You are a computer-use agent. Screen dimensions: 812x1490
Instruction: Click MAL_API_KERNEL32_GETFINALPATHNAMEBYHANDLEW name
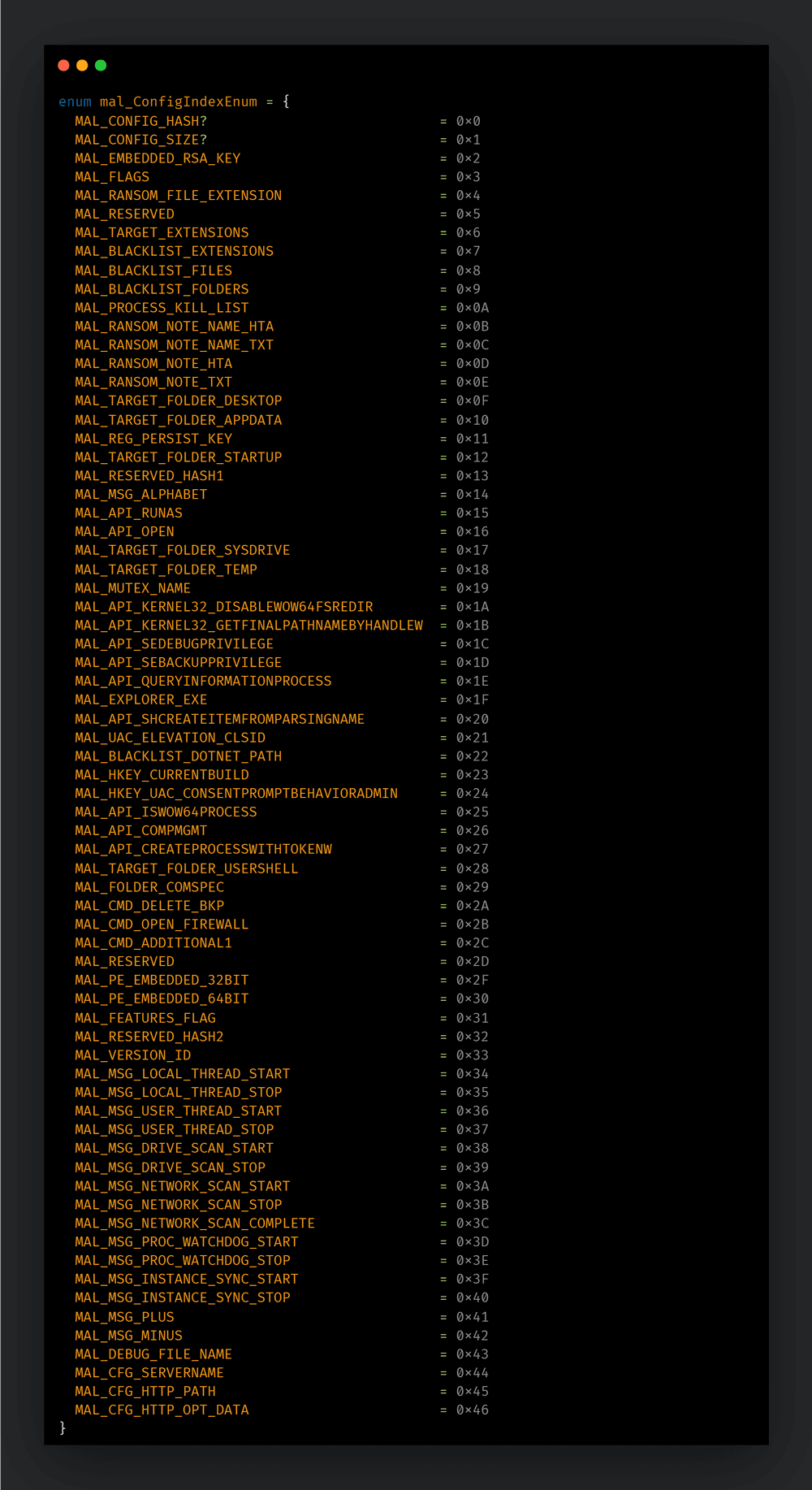[249, 626]
